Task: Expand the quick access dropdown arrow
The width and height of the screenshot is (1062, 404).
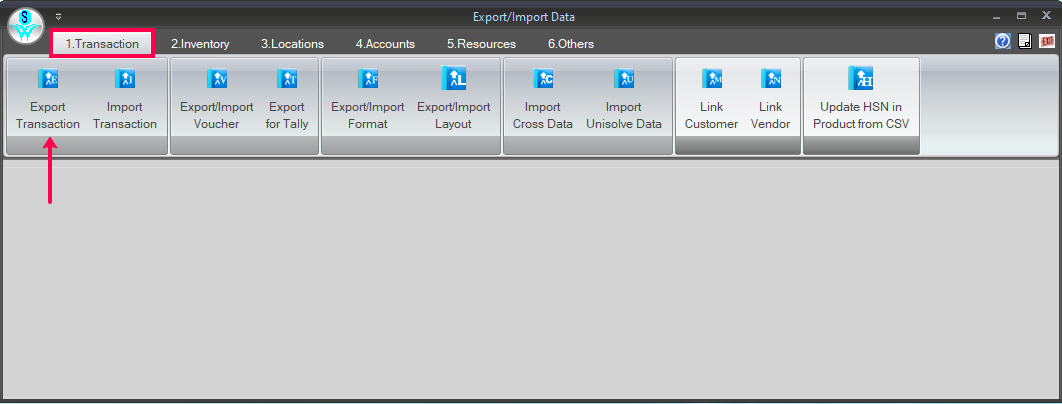Action: [59, 17]
